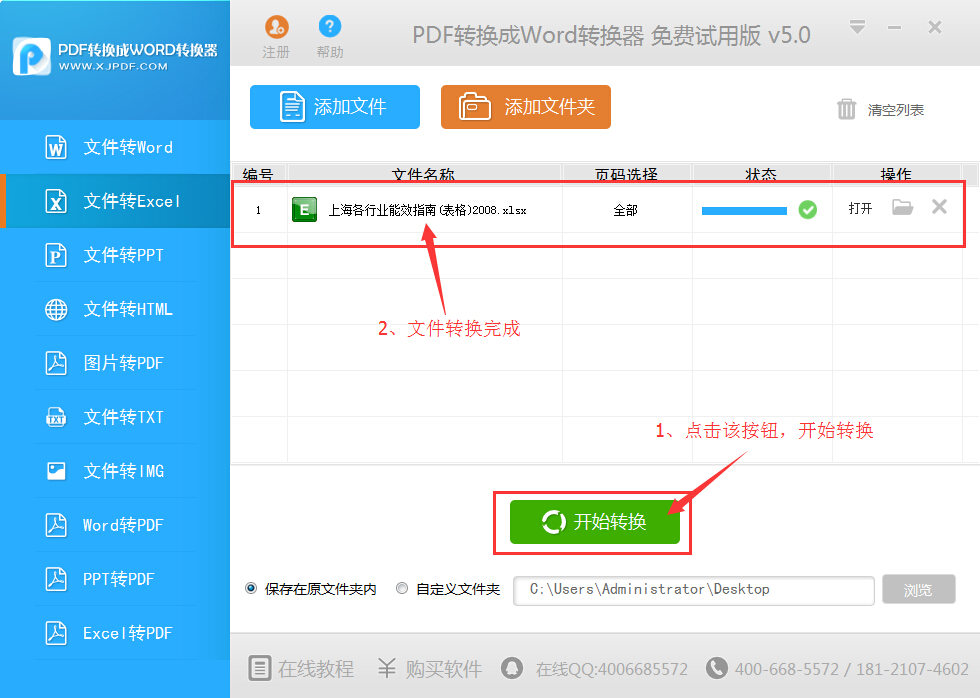The height and width of the screenshot is (698, 980).
Task: Click the 注册 register icon
Action: [276, 27]
